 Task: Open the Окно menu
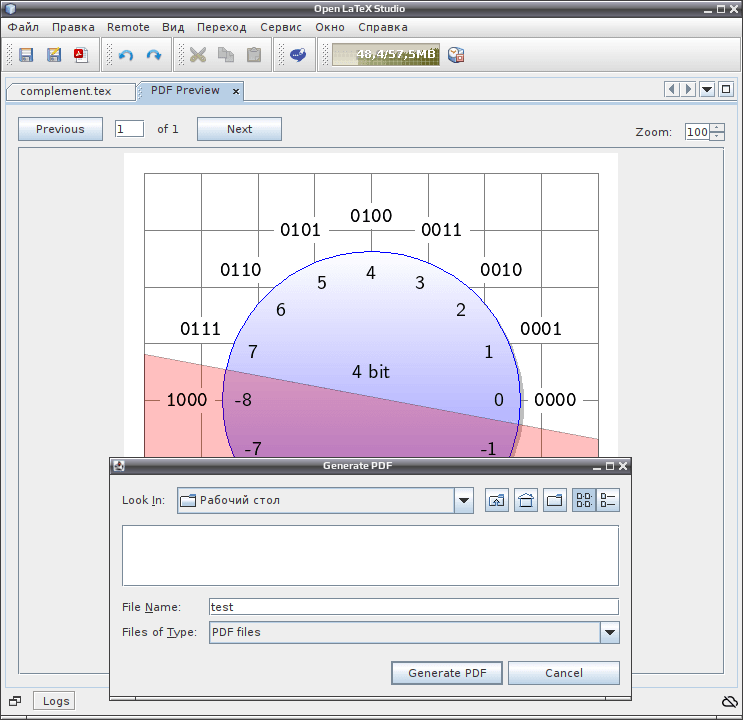pyautogui.click(x=330, y=27)
